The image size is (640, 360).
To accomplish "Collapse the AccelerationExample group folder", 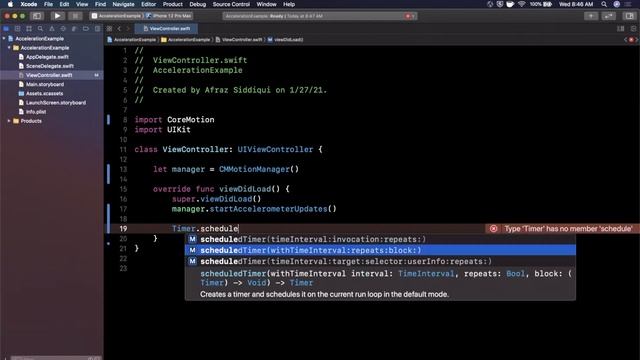I will tap(9, 48).
